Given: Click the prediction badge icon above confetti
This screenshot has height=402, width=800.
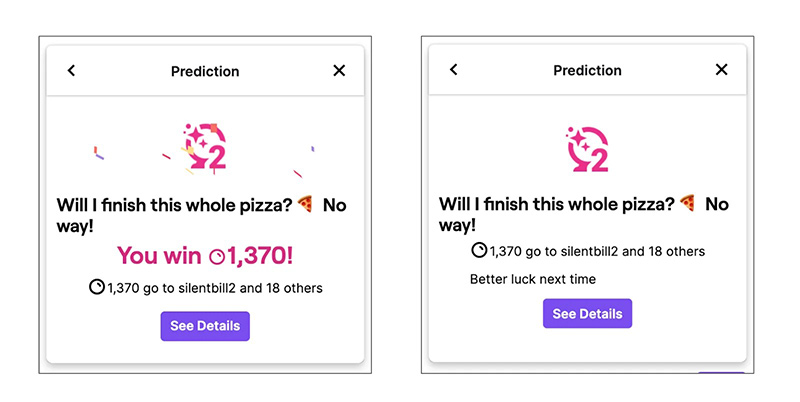Looking at the screenshot, I should pos(206,147).
